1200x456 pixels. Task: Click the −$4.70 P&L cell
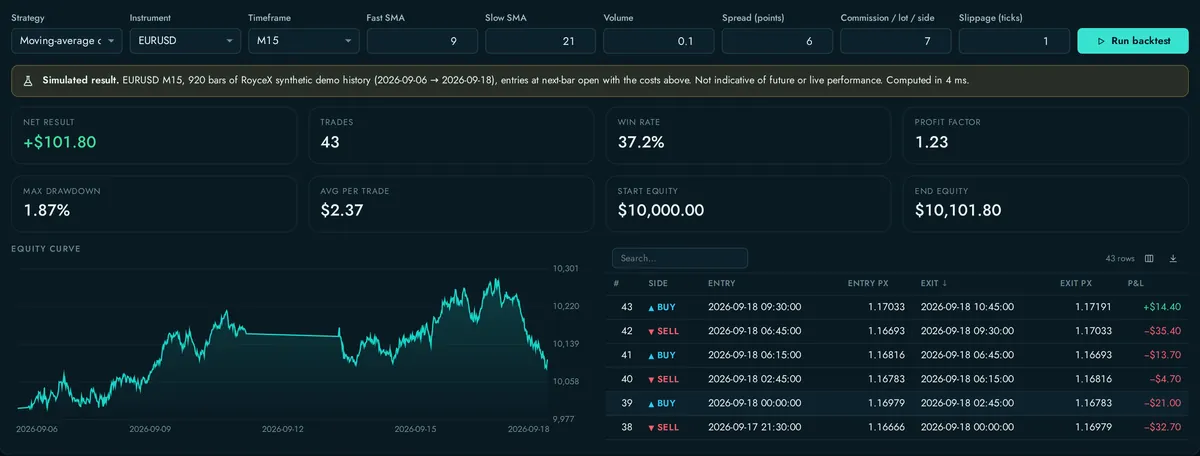tap(1166, 379)
